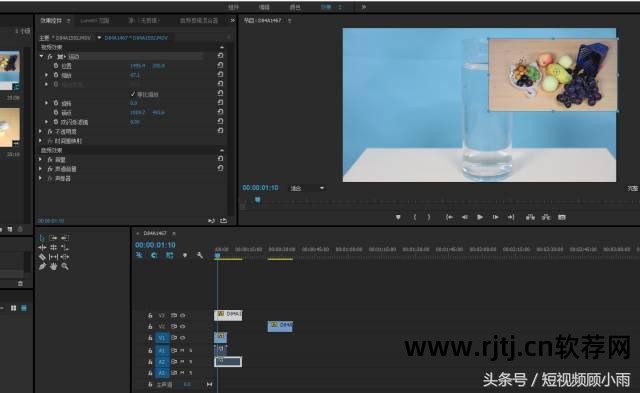Click the Export Frame camera icon
Image resolution: width=640 pixels, height=393 pixels.
[x=562, y=218]
